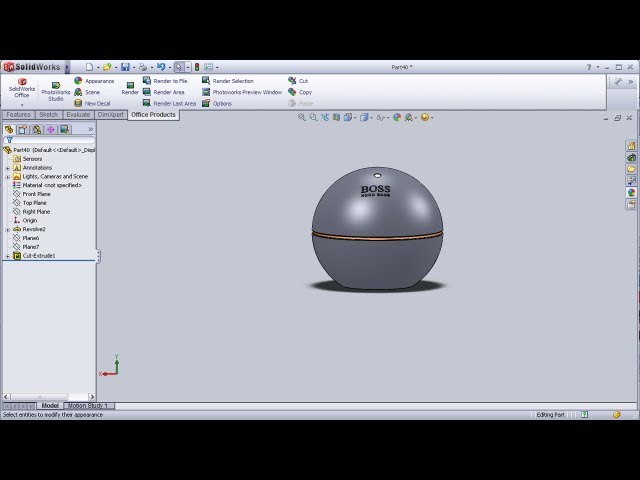Activate the Select cursor tool
Screen dimensions: 640x480
click(x=178, y=67)
